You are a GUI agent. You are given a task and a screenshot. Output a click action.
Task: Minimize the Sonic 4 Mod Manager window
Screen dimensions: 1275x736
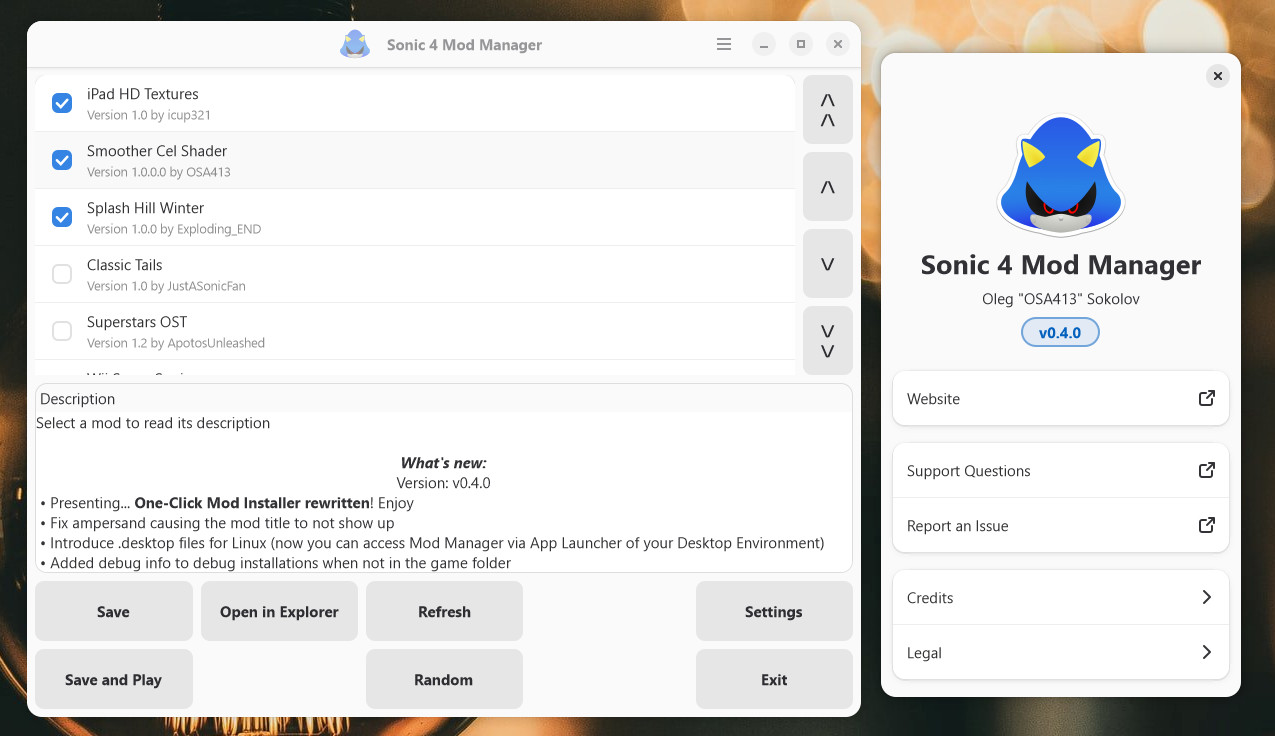coord(764,44)
